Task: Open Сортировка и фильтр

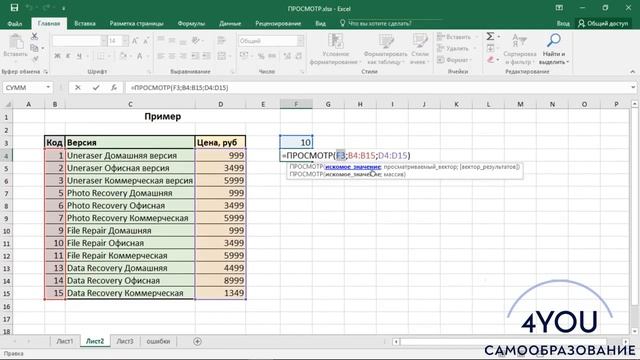Action: pos(520,49)
